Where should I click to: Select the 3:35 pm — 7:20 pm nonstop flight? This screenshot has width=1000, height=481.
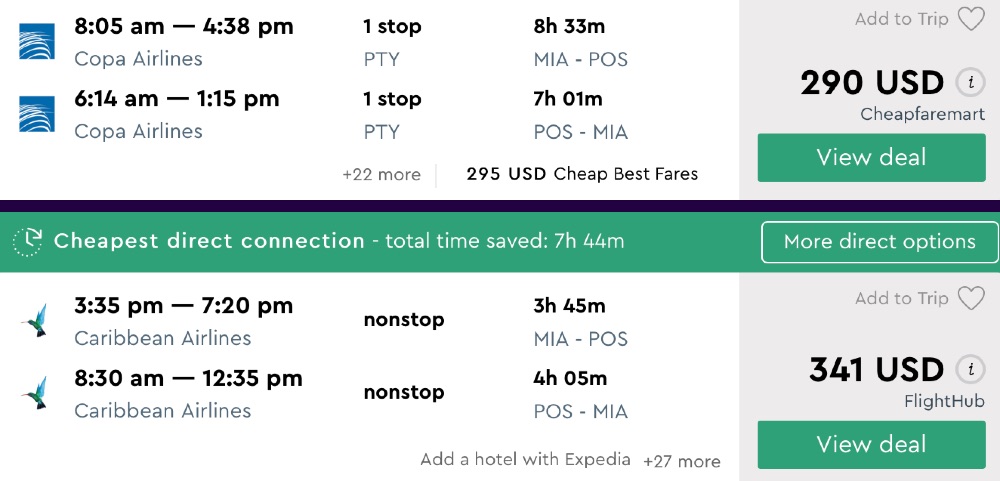pos(183,306)
